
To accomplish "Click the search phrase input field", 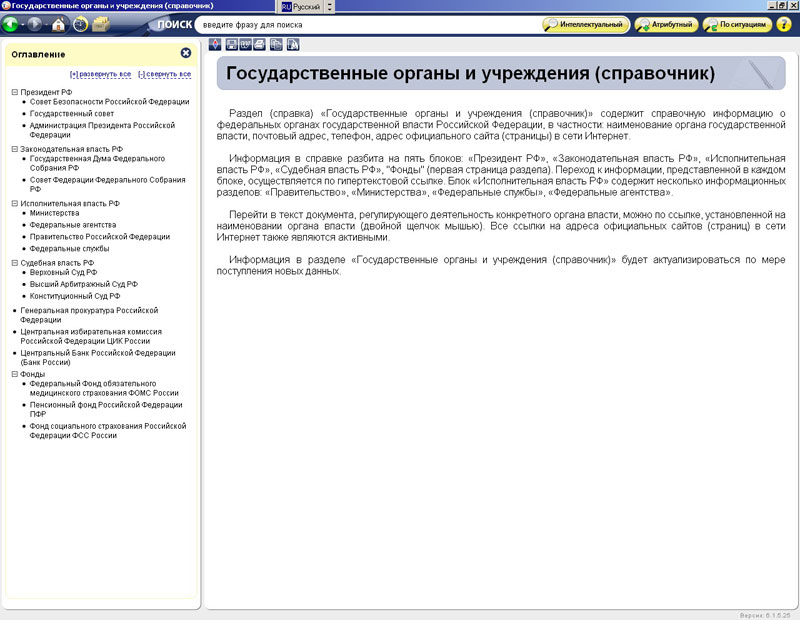I will pos(365,24).
